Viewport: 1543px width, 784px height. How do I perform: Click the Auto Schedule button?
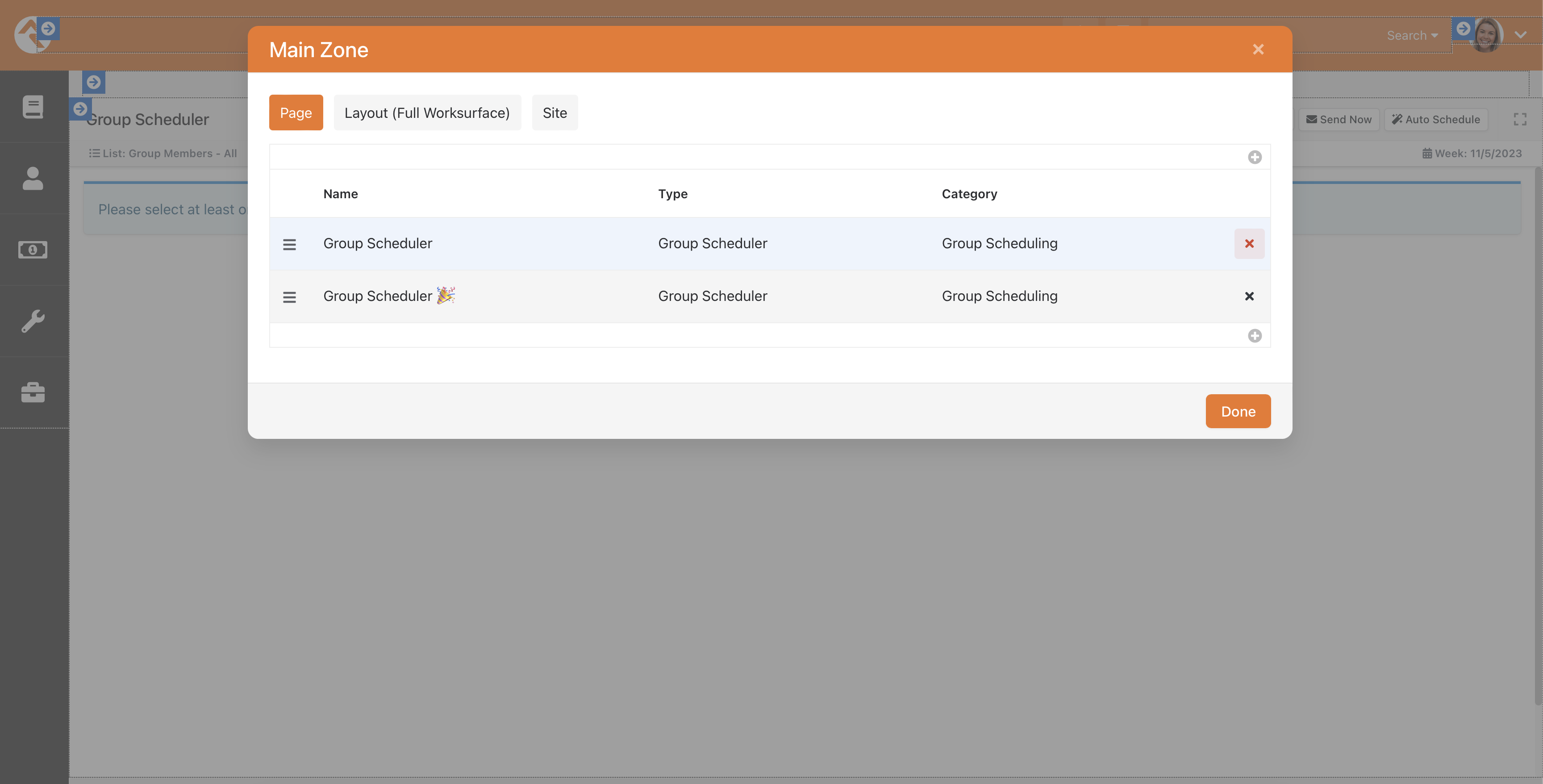(1436, 119)
